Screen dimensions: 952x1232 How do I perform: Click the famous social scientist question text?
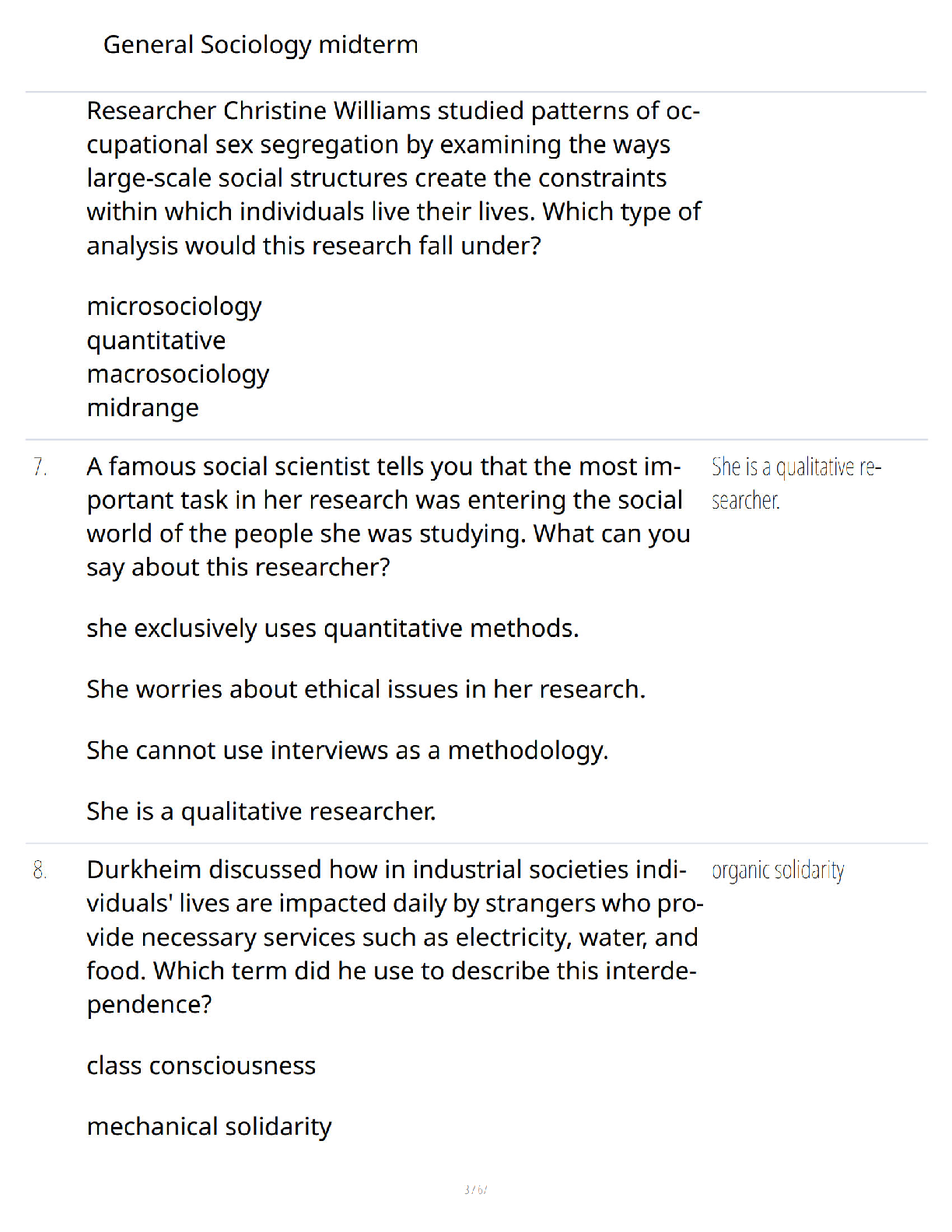[389, 517]
